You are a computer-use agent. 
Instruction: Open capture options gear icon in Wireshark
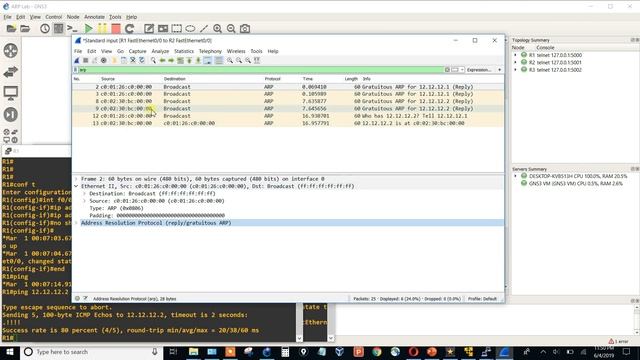click(x=104, y=60)
